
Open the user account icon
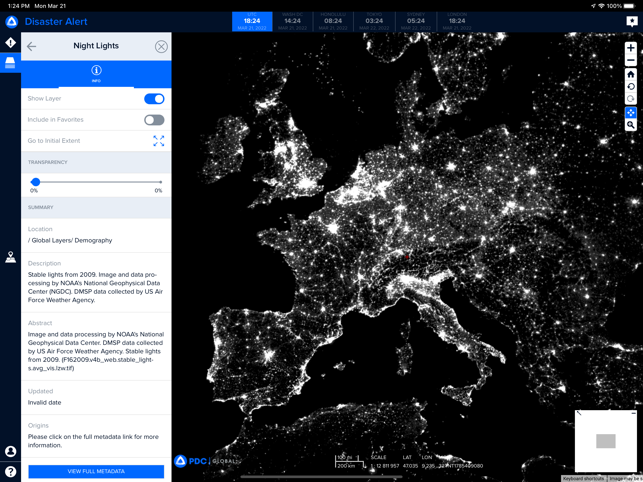tap(10, 452)
